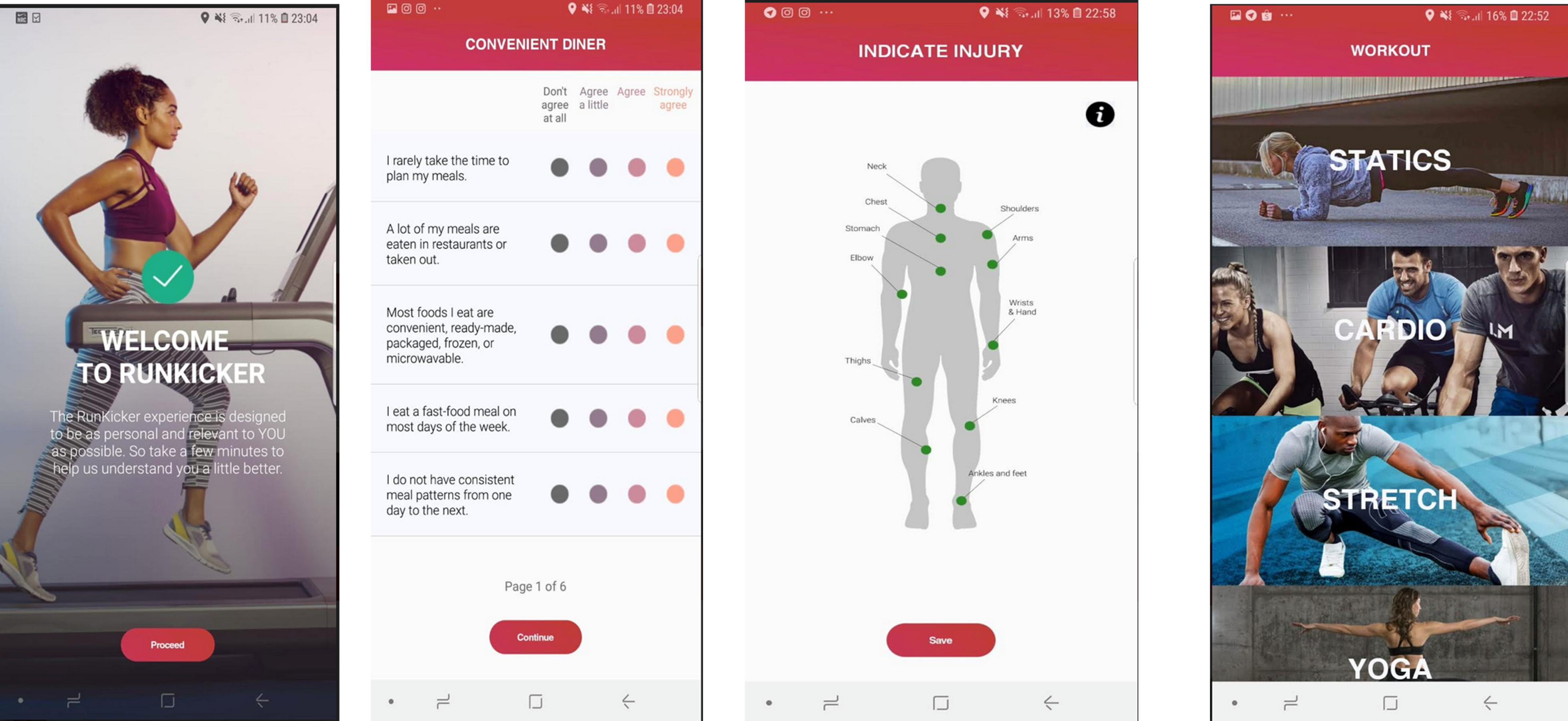Select Don't agree at all for fast-food question

[x=558, y=418]
